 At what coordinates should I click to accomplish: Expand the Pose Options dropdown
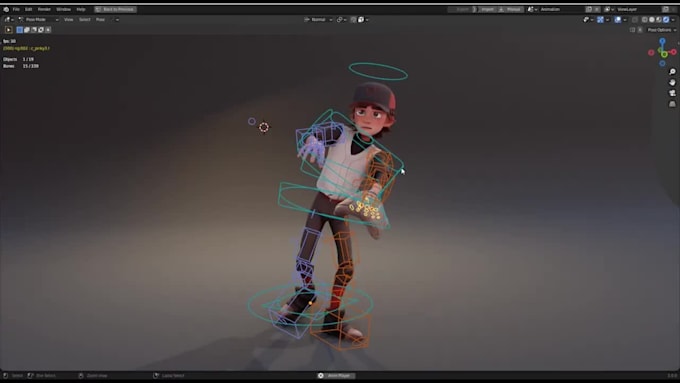point(661,30)
